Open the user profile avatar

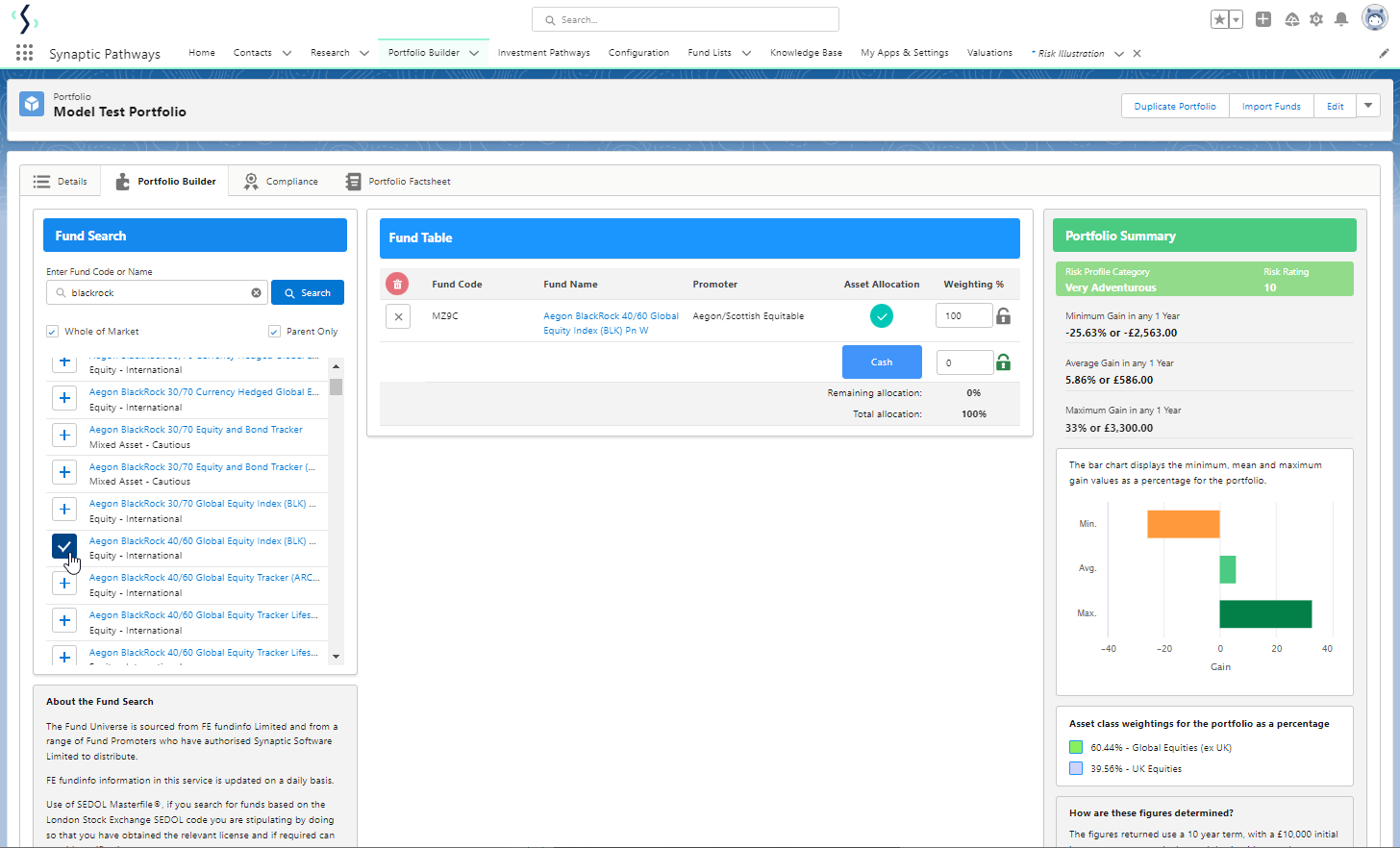(x=1375, y=18)
